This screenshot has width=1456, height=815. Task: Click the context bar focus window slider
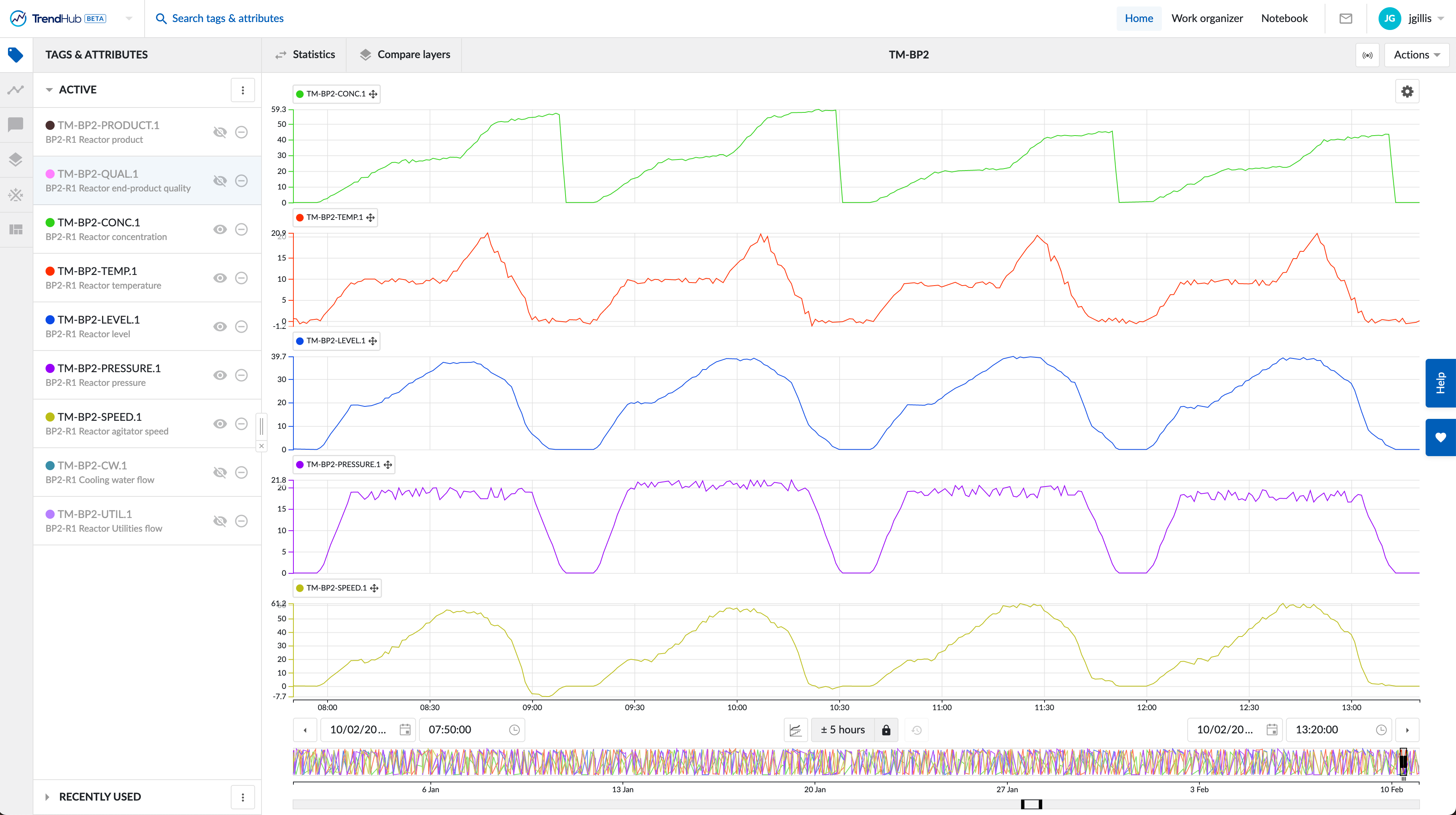(x=1403, y=762)
